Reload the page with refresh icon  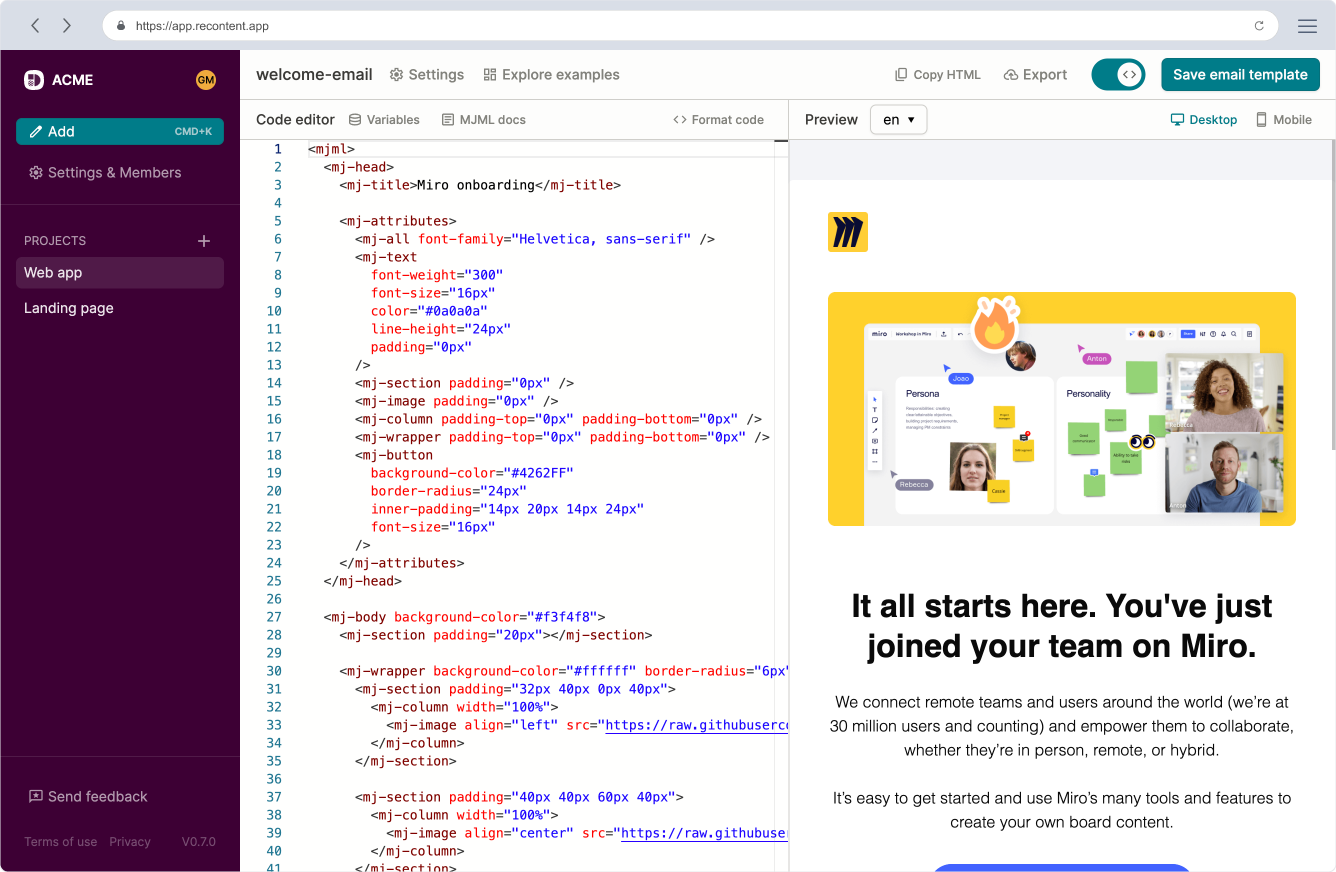1259,26
